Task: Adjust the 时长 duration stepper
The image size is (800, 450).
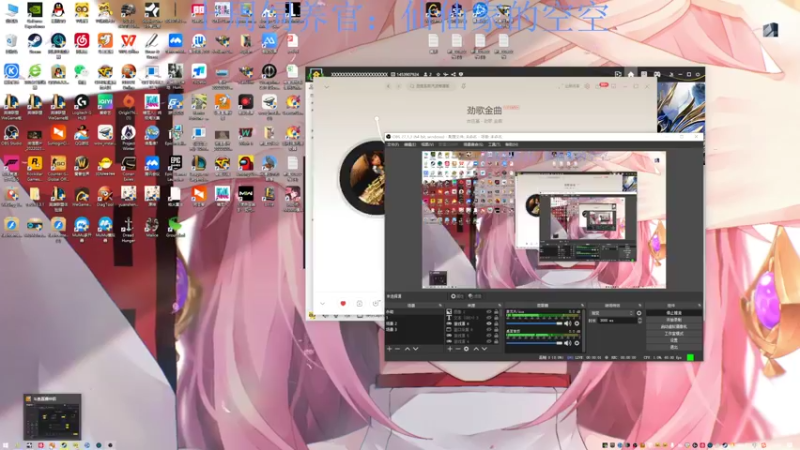Action: 640,320
